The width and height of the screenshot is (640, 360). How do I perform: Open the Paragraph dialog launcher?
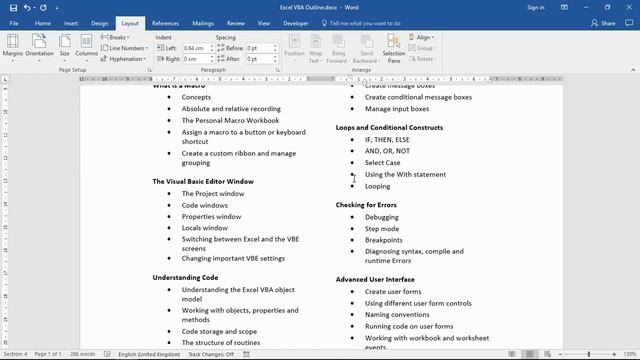(x=278, y=70)
